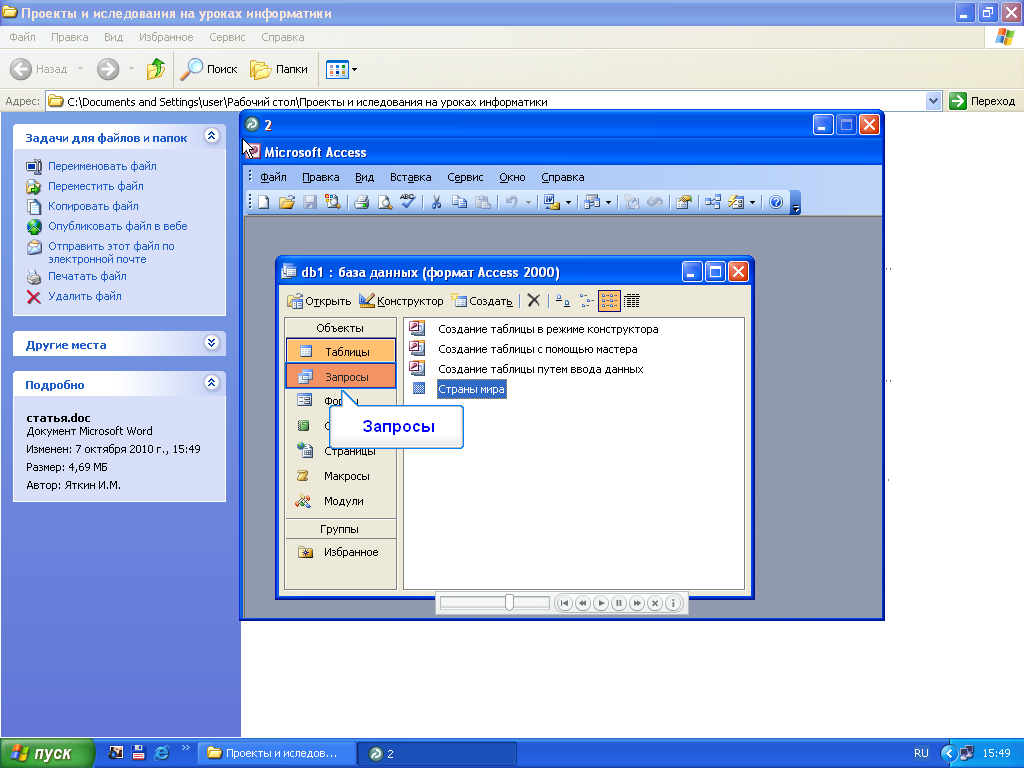Viewport: 1024px width, 768px height.
Task: Click the Office Links icon with Word logo
Action: coord(552,202)
